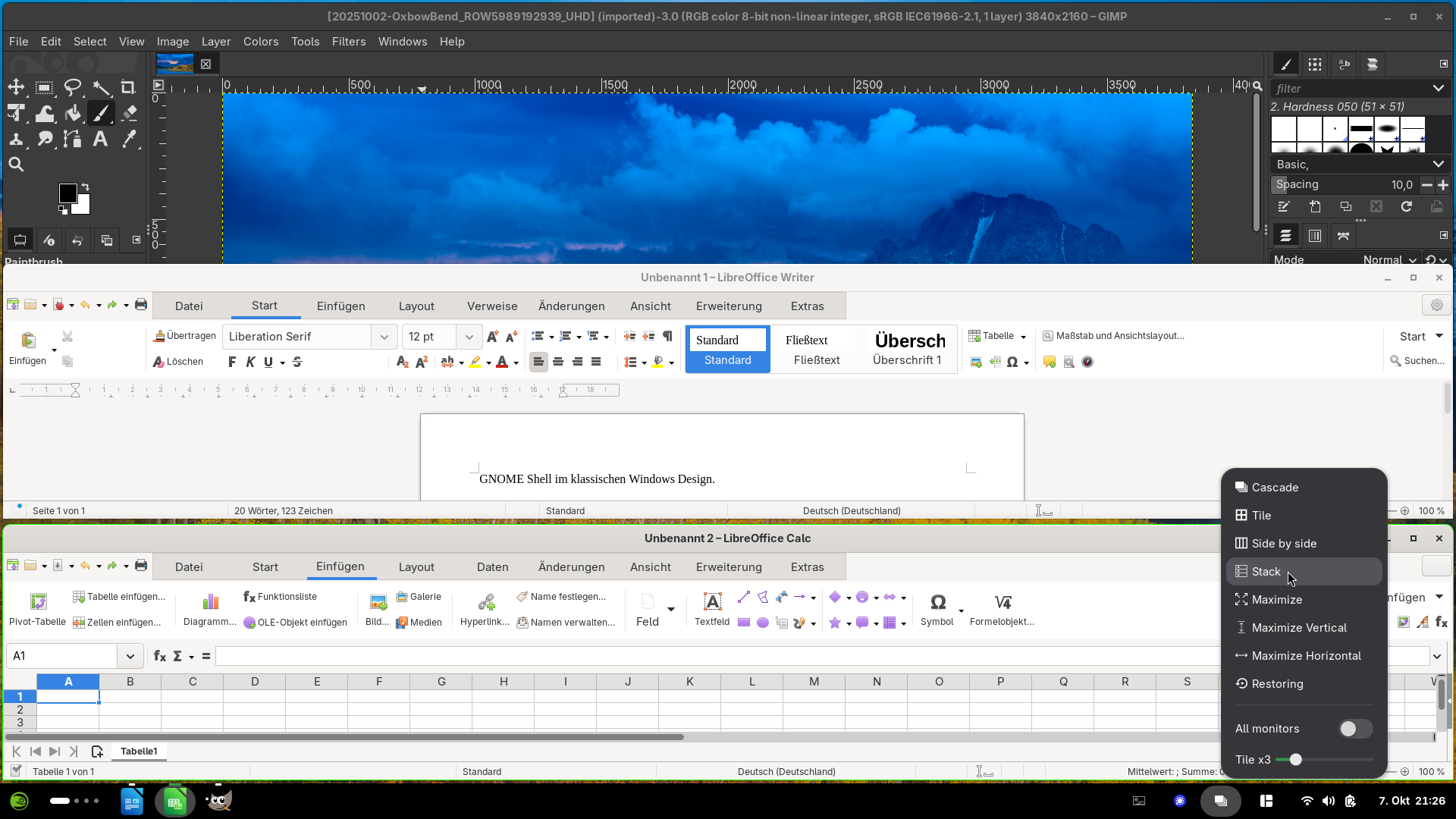
Task: Select the Crop tool in GIMP toolbox
Action: click(x=128, y=88)
